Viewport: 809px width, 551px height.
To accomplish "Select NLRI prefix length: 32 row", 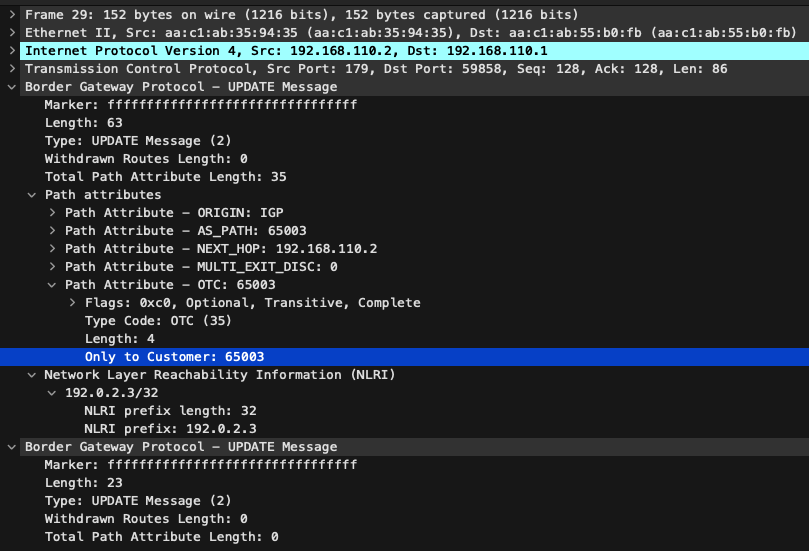I will [x=170, y=411].
